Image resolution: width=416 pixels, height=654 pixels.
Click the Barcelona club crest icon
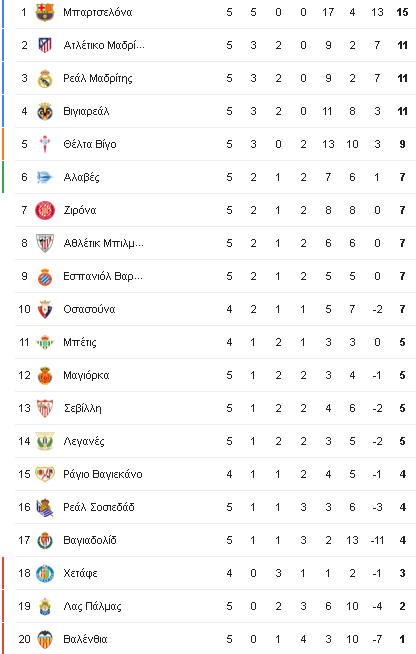click(x=45, y=12)
